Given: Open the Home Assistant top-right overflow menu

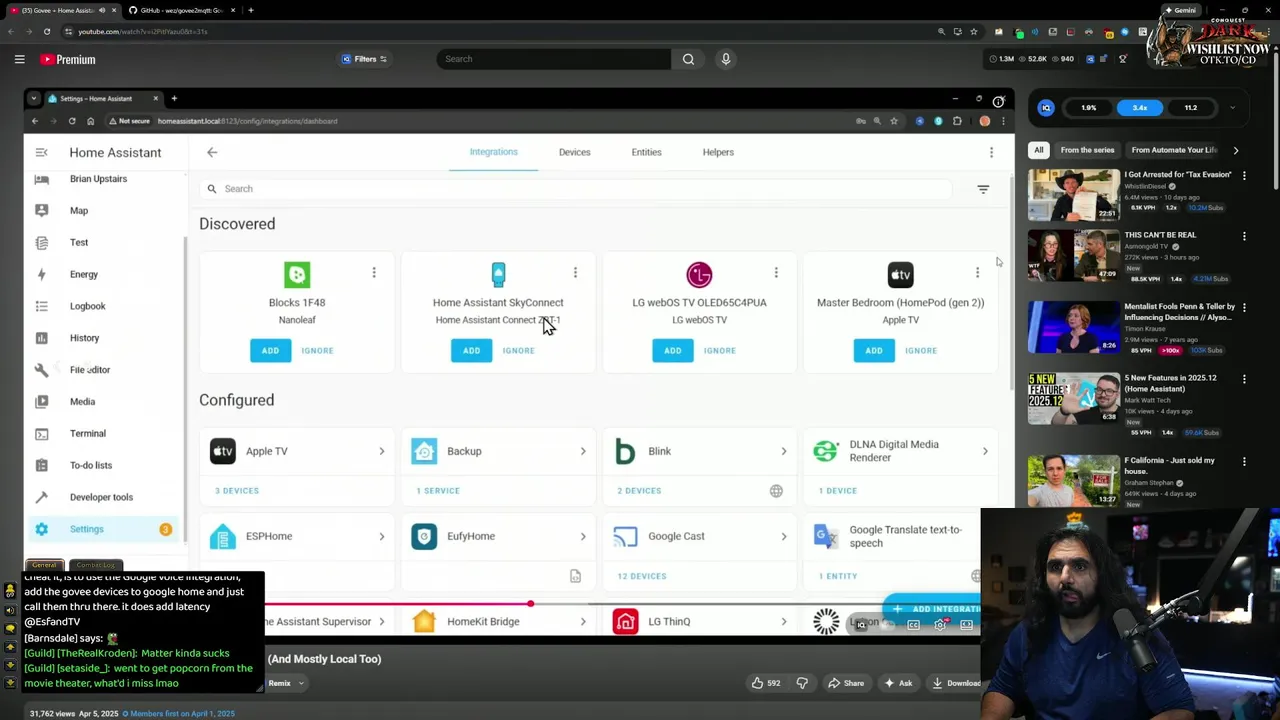Looking at the screenshot, I should 991,152.
